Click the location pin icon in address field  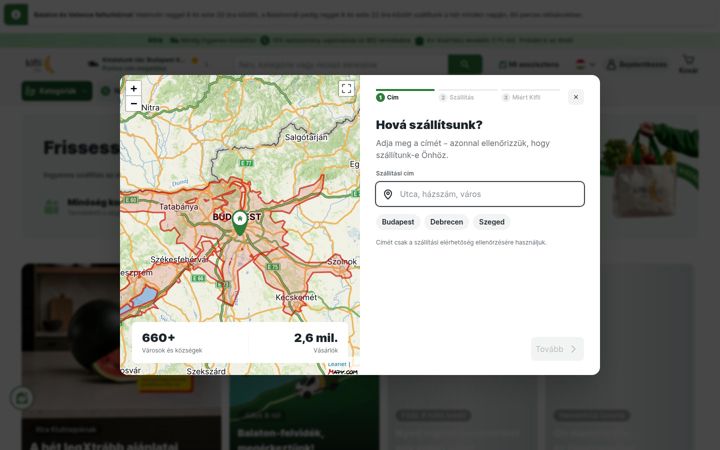click(x=388, y=194)
